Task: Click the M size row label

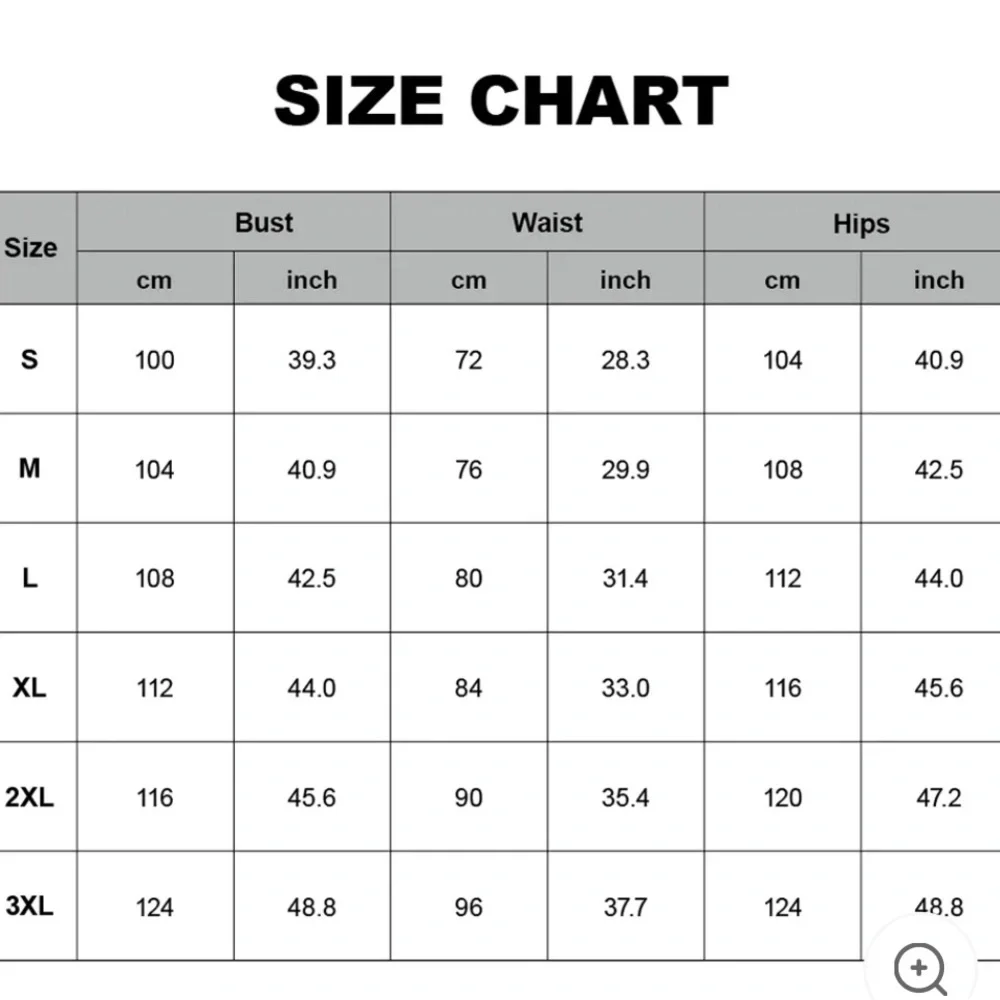Action: point(30,468)
